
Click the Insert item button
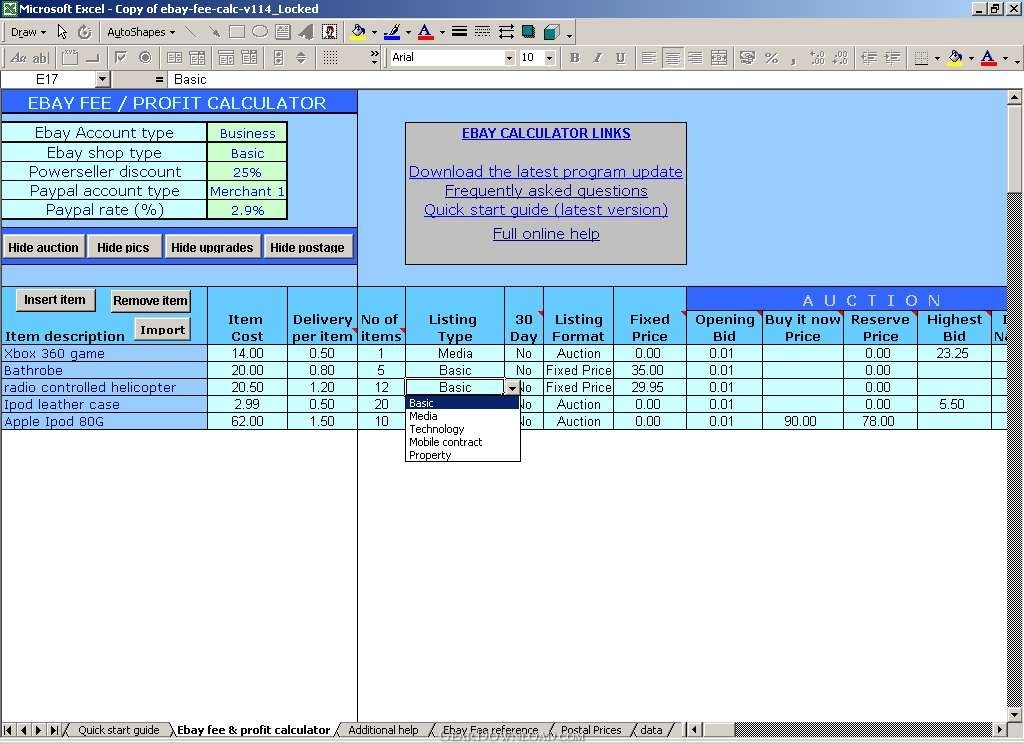(55, 300)
